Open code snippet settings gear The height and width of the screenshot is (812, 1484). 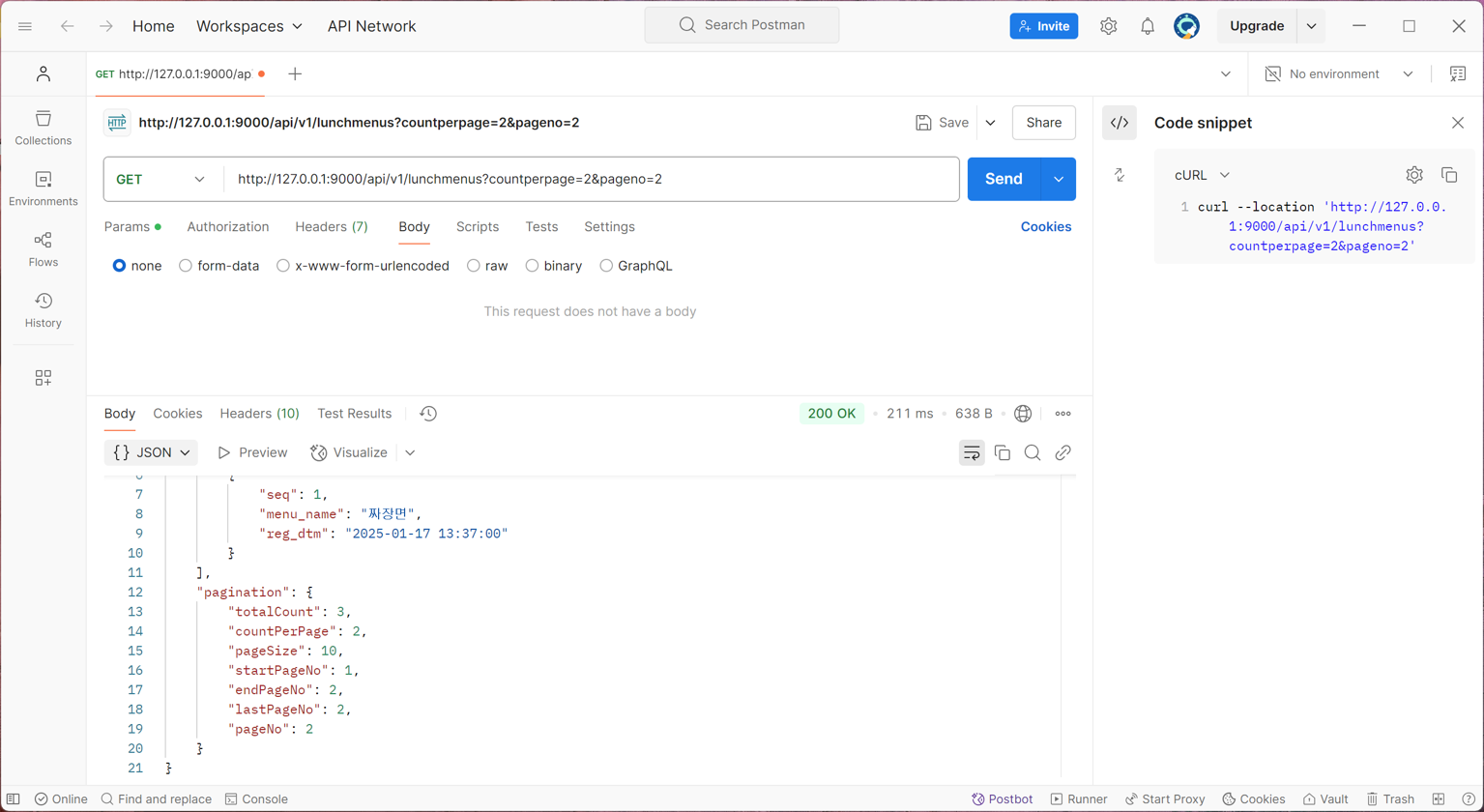1414,175
